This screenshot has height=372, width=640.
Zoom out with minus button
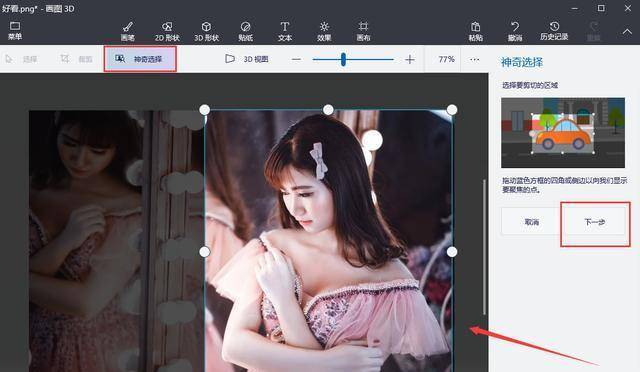(296, 60)
